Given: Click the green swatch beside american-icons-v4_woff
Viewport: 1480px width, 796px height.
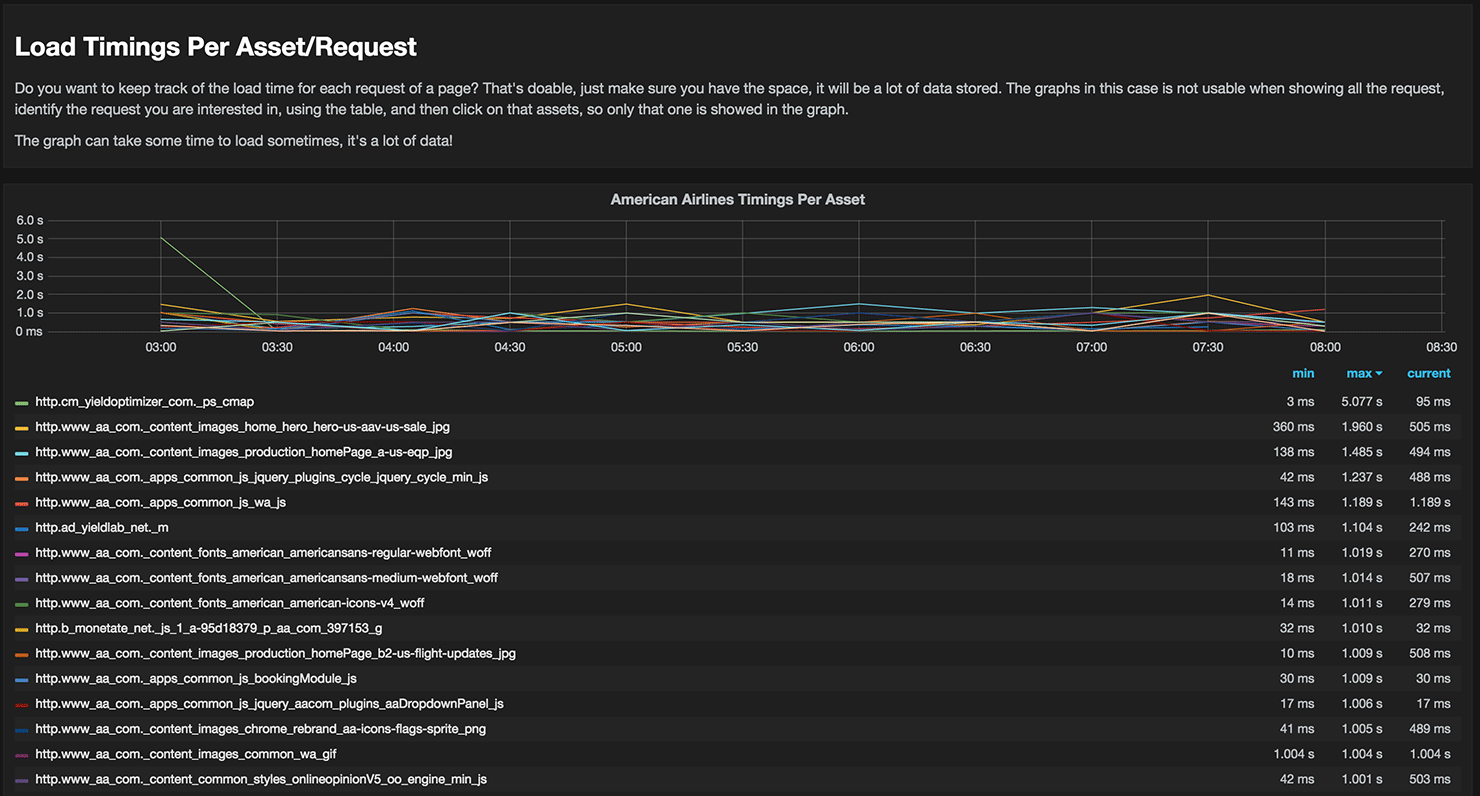Looking at the screenshot, I should pos(22,604).
